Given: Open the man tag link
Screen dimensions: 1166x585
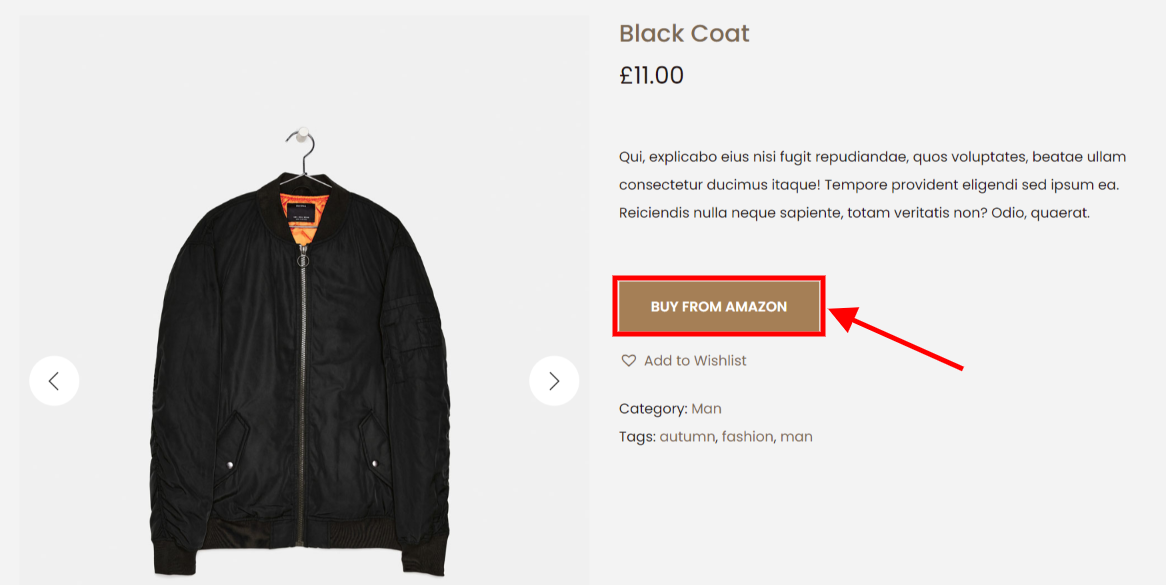Looking at the screenshot, I should (x=796, y=436).
